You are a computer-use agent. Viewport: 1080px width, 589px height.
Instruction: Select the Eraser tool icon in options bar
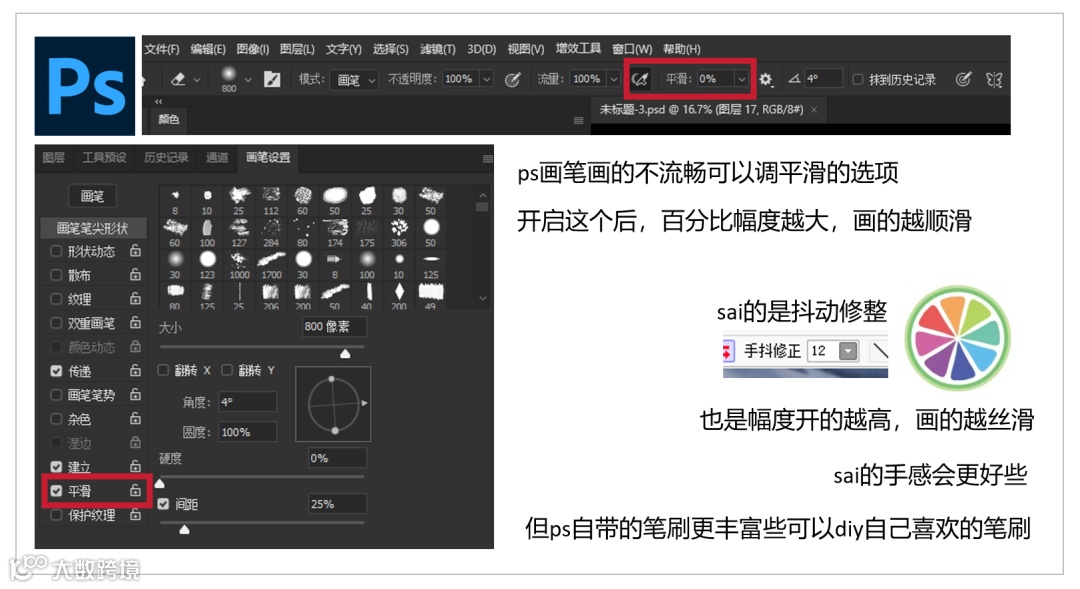point(178,79)
